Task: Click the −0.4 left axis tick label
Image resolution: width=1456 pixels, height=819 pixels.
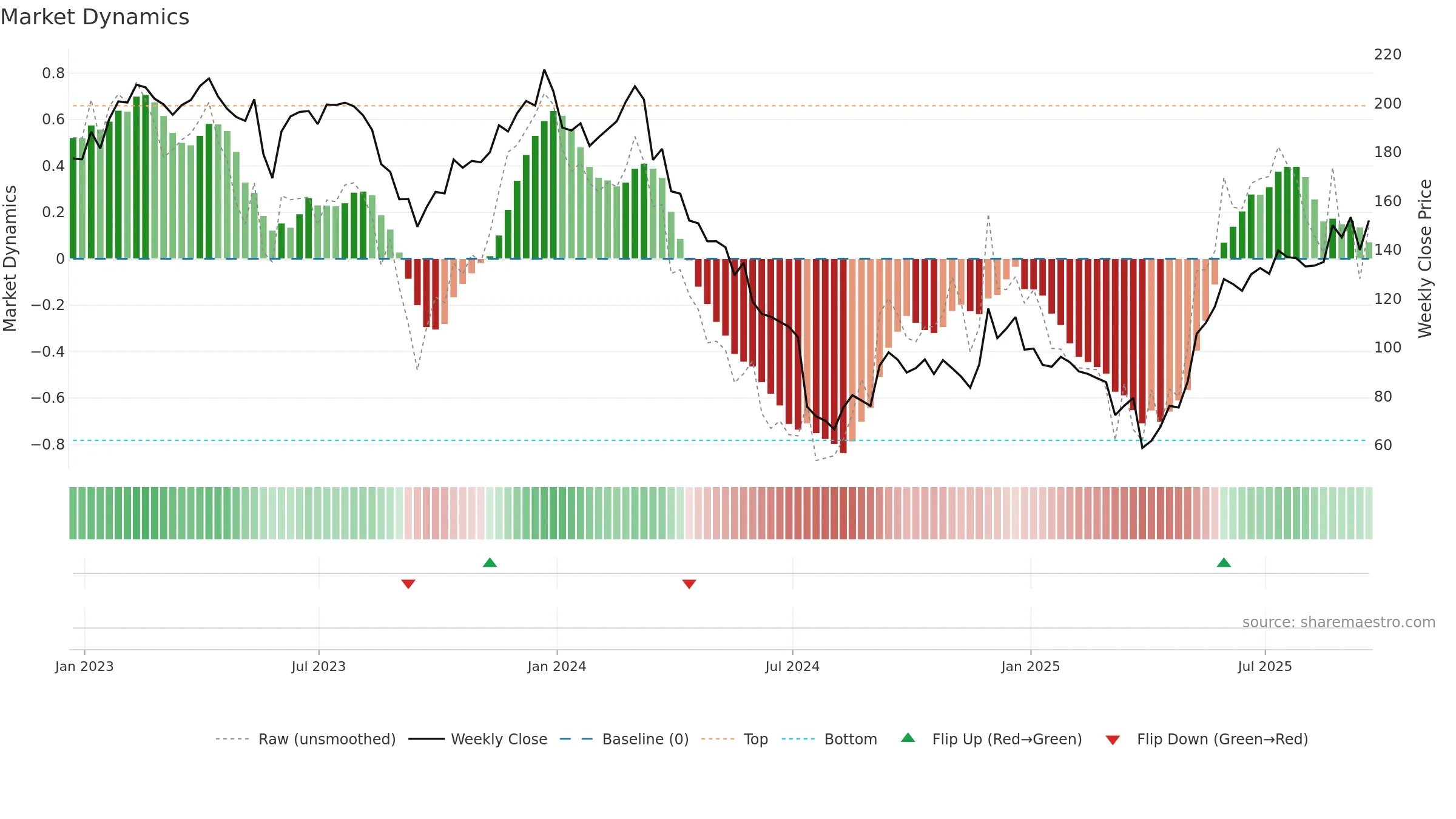Action: tap(48, 352)
